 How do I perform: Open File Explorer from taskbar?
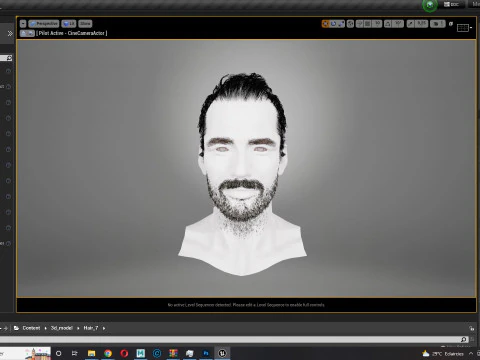click(91, 353)
